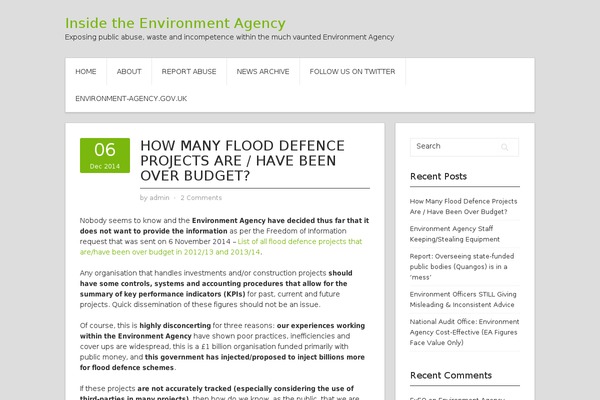The height and width of the screenshot is (400, 600).
Task: Open the 2 Comments link
Action: pyautogui.click(x=201, y=198)
